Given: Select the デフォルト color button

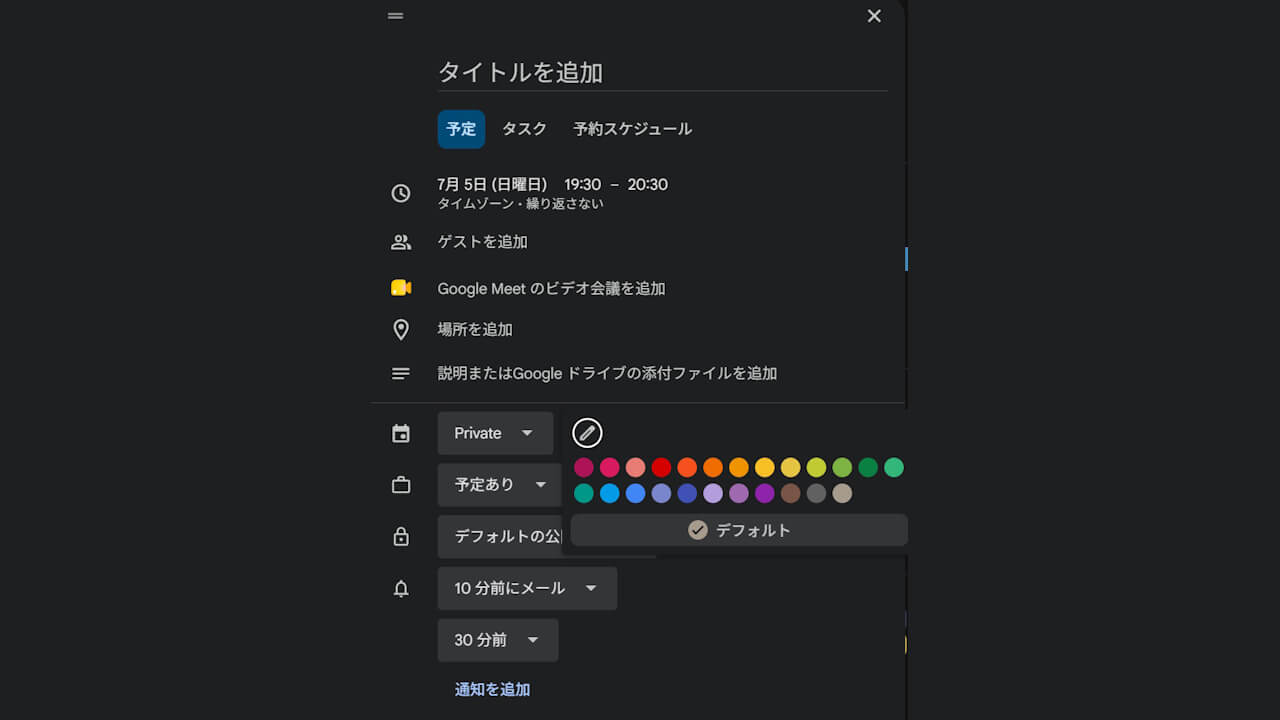Looking at the screenshot, I should pyautogui.click(x=739, y=530).
